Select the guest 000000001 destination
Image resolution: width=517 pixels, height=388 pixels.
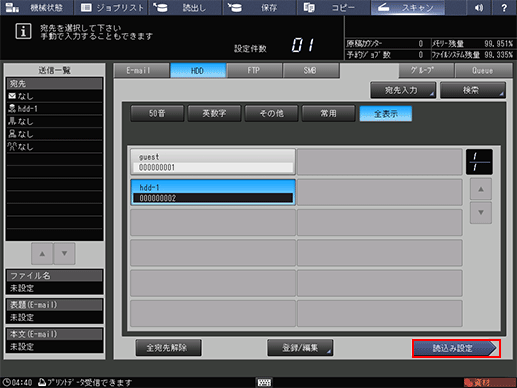coord(213,162)
